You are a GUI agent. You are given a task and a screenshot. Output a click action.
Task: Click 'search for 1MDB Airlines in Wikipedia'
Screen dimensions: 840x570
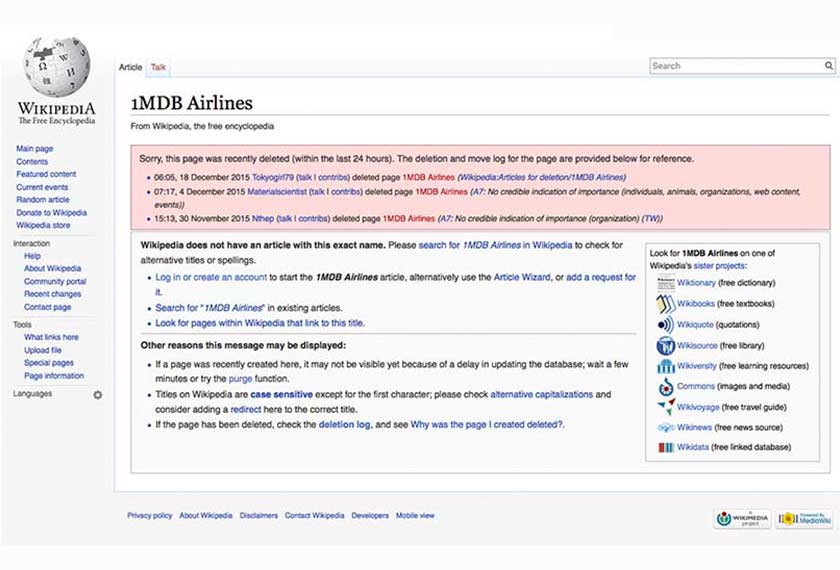496,245
